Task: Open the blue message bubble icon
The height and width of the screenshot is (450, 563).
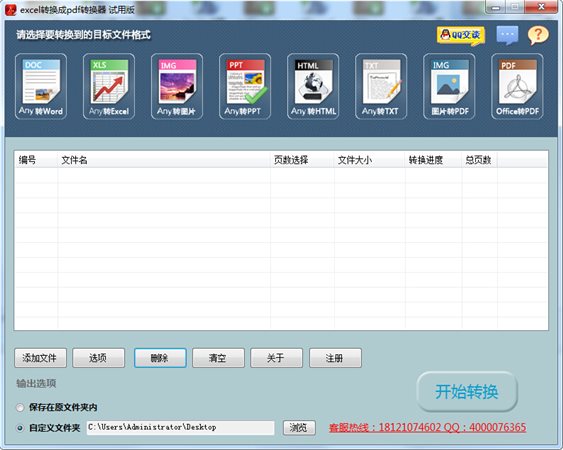Action: tap(507, 35)
